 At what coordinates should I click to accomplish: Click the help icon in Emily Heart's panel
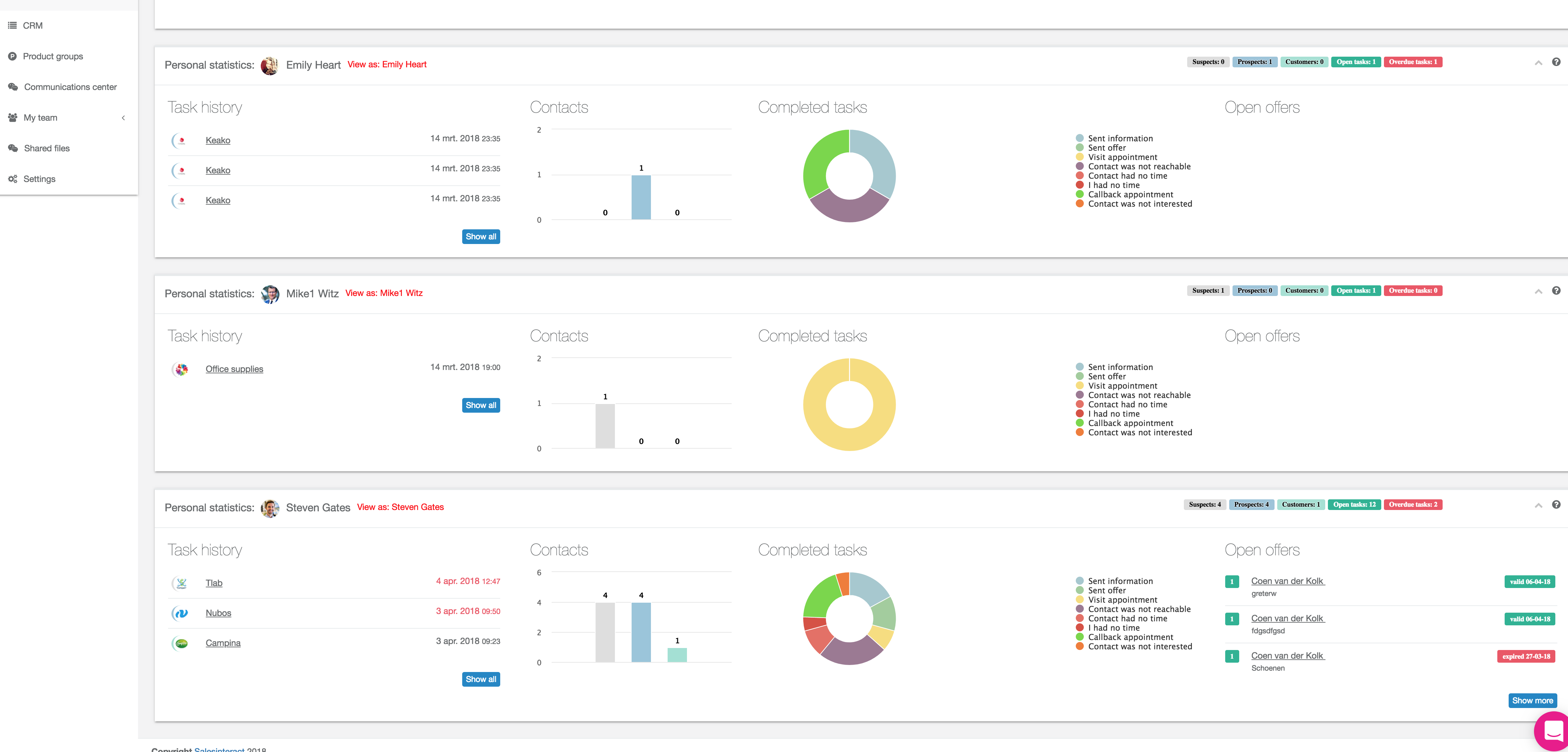point(1556,62)
